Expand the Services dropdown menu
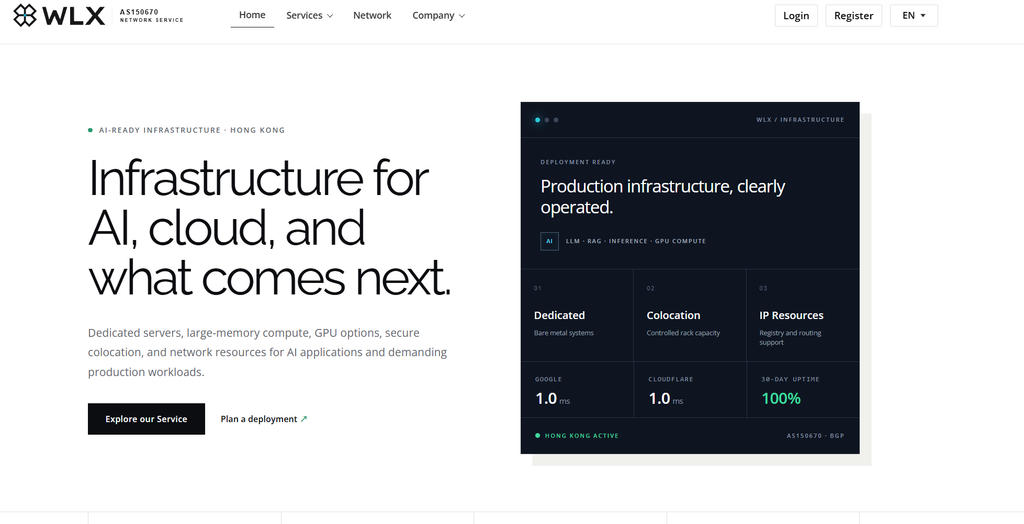The height and width of the screenshot is (524, 1024). [x=310, y=16]
